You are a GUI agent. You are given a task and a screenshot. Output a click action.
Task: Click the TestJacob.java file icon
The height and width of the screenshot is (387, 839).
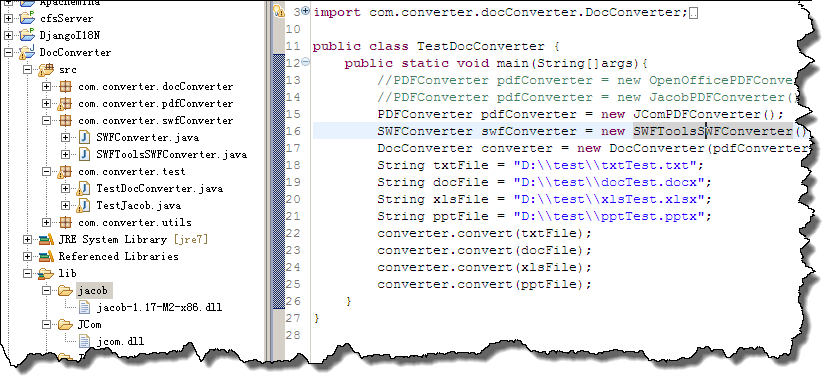tap(83, 206)
